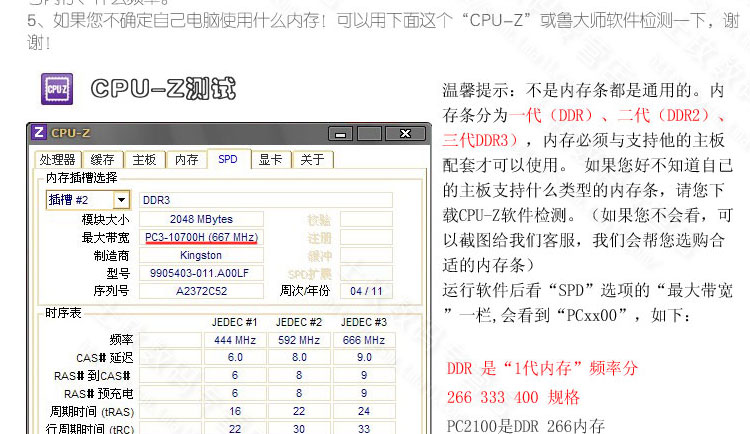
Task: Switch to the 关于 tab
Action: pos(312,160)
